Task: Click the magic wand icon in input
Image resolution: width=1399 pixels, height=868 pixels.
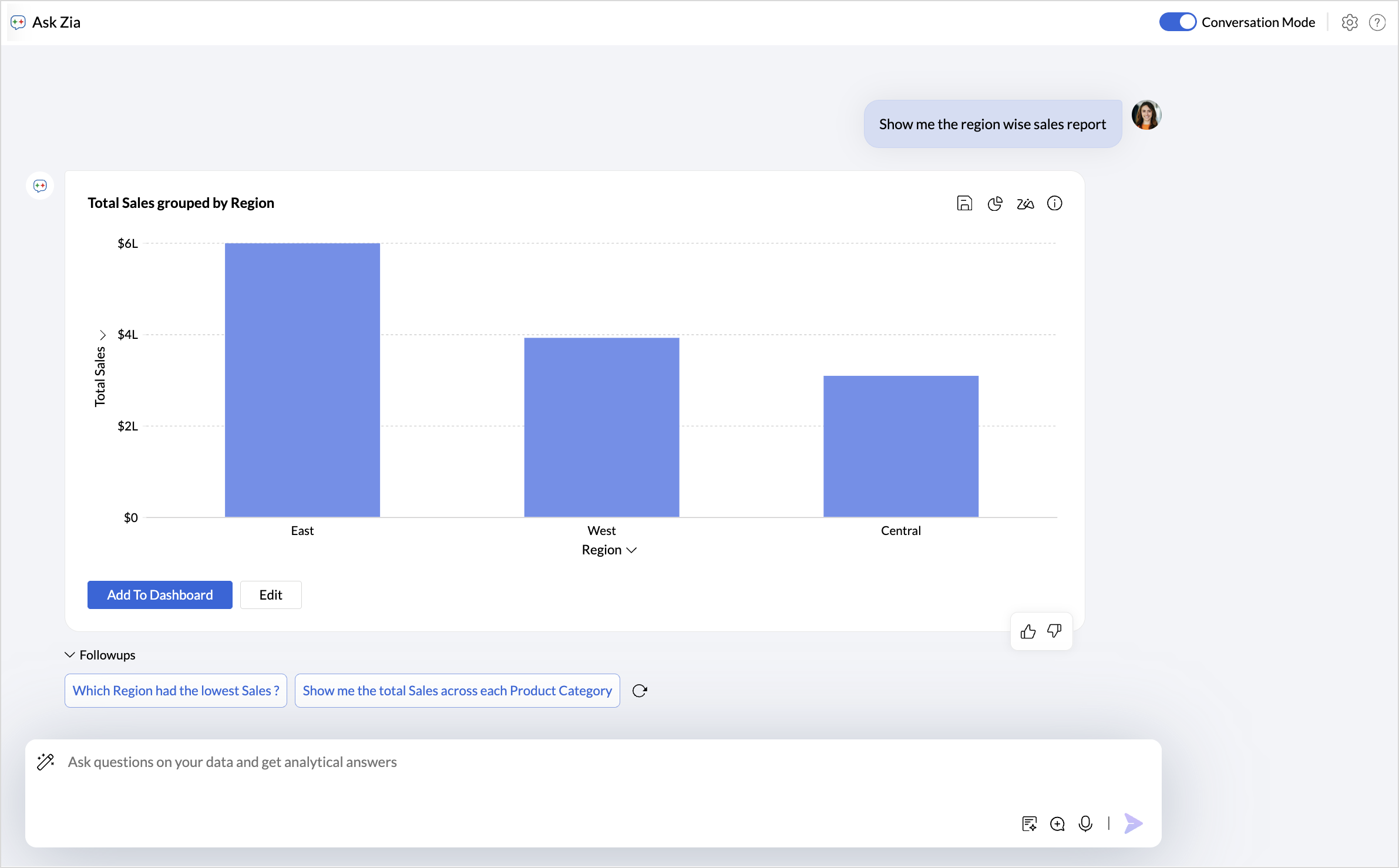Action: coord(46,762)
